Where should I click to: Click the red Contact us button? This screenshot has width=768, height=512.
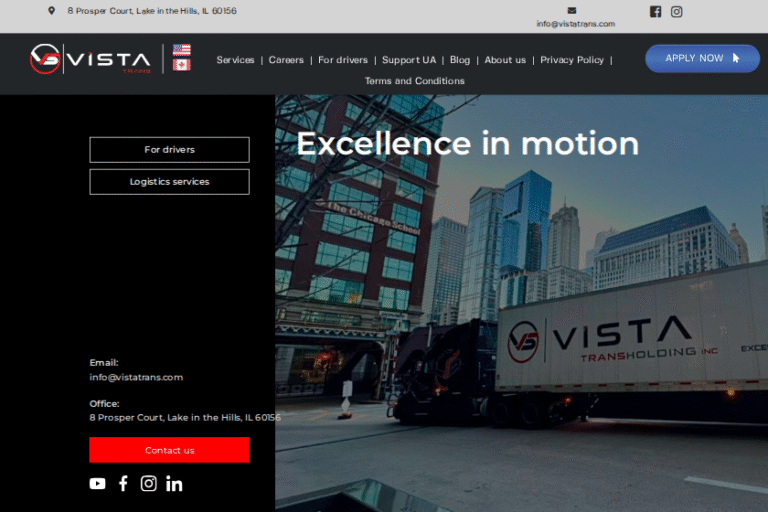[x=169, y=450]
